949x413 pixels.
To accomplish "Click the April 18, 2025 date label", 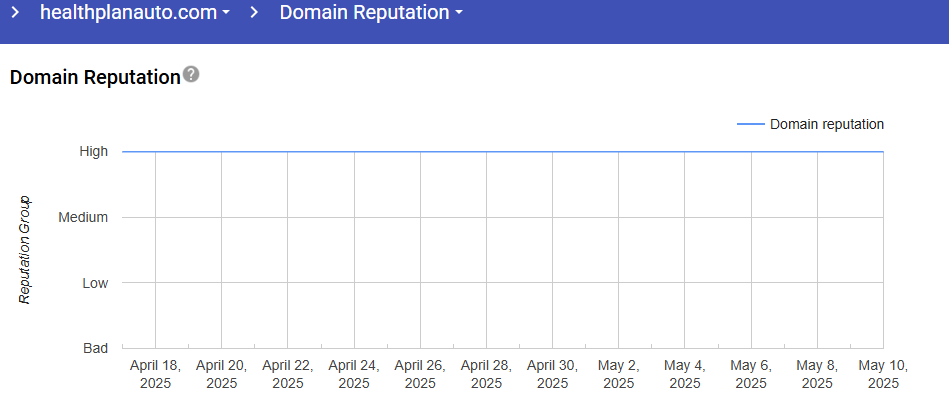I will [x=155, y=374].
